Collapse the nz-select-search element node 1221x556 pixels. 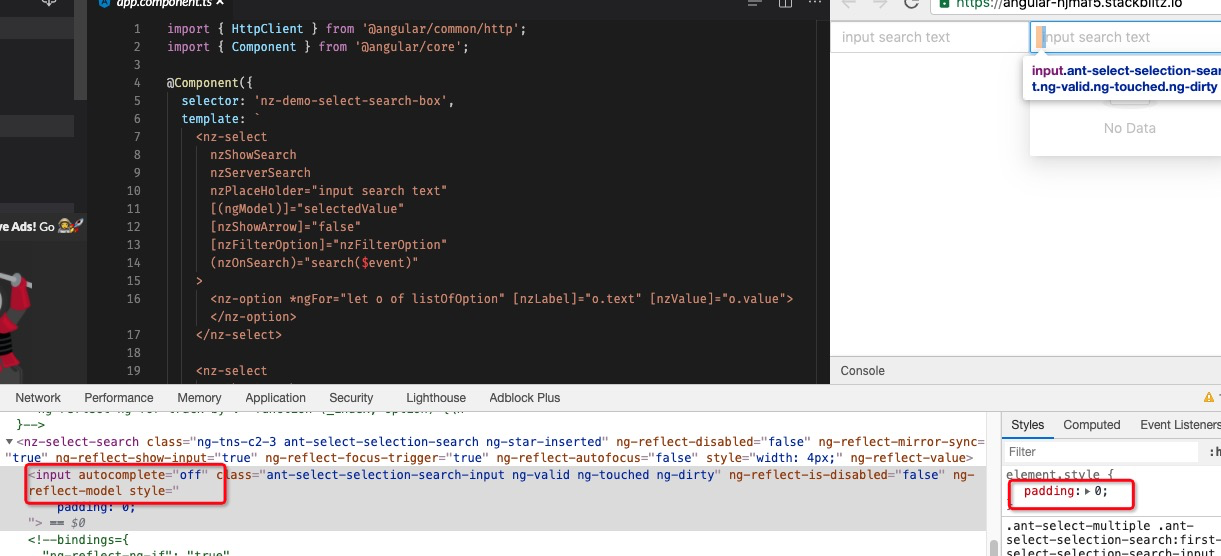[x=10, y=441]
